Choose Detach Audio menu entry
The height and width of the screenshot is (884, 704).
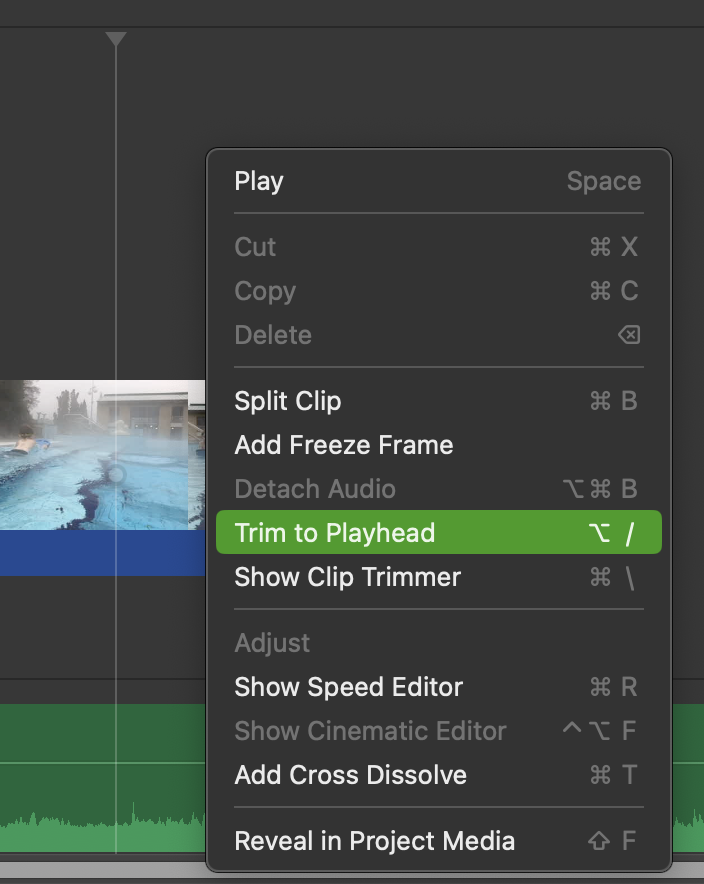(439, 489)
